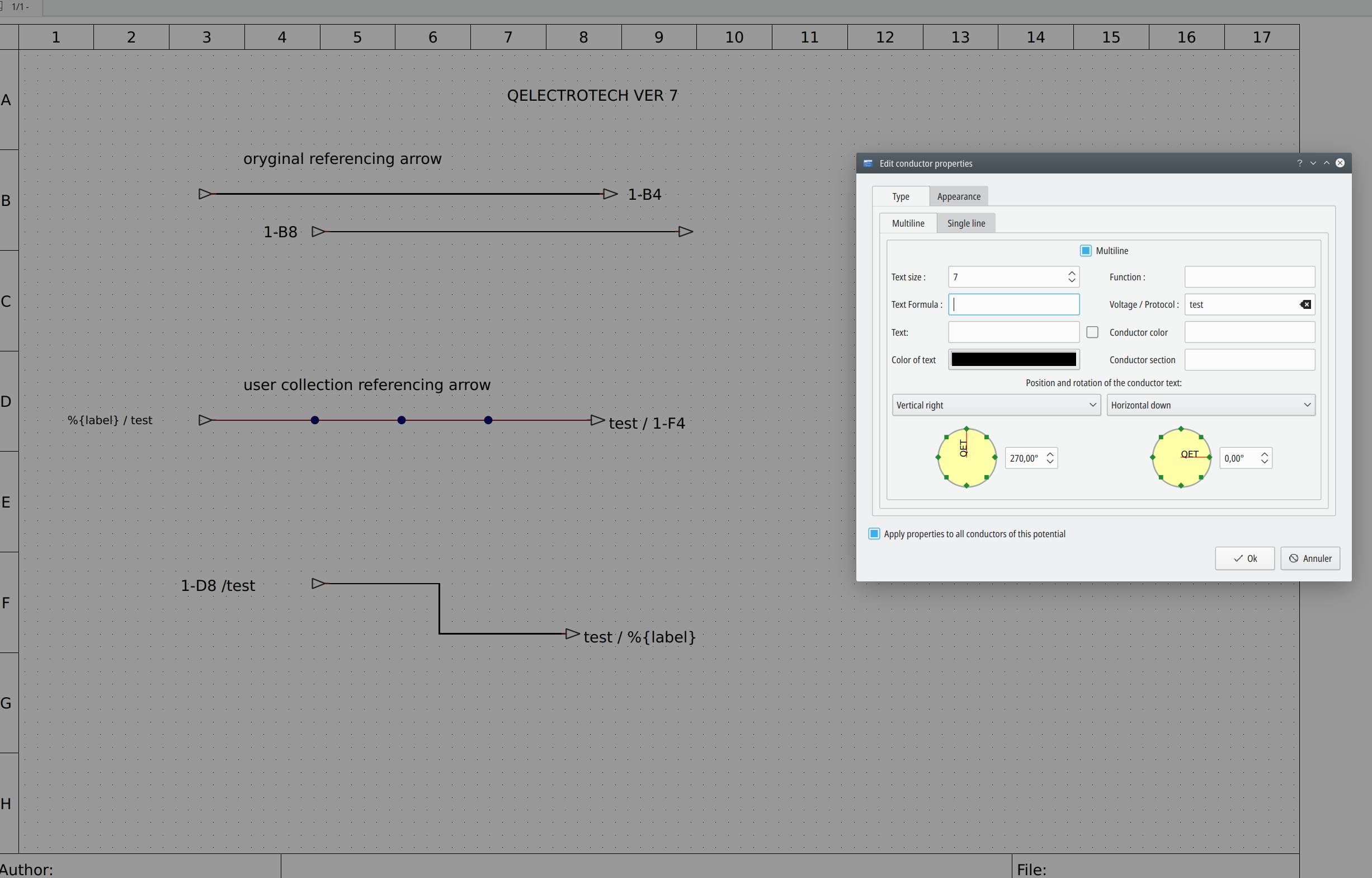Click arrow next to test / 1-F4 text
Viewport: 1372px width, 878px height.
[597, 420]
